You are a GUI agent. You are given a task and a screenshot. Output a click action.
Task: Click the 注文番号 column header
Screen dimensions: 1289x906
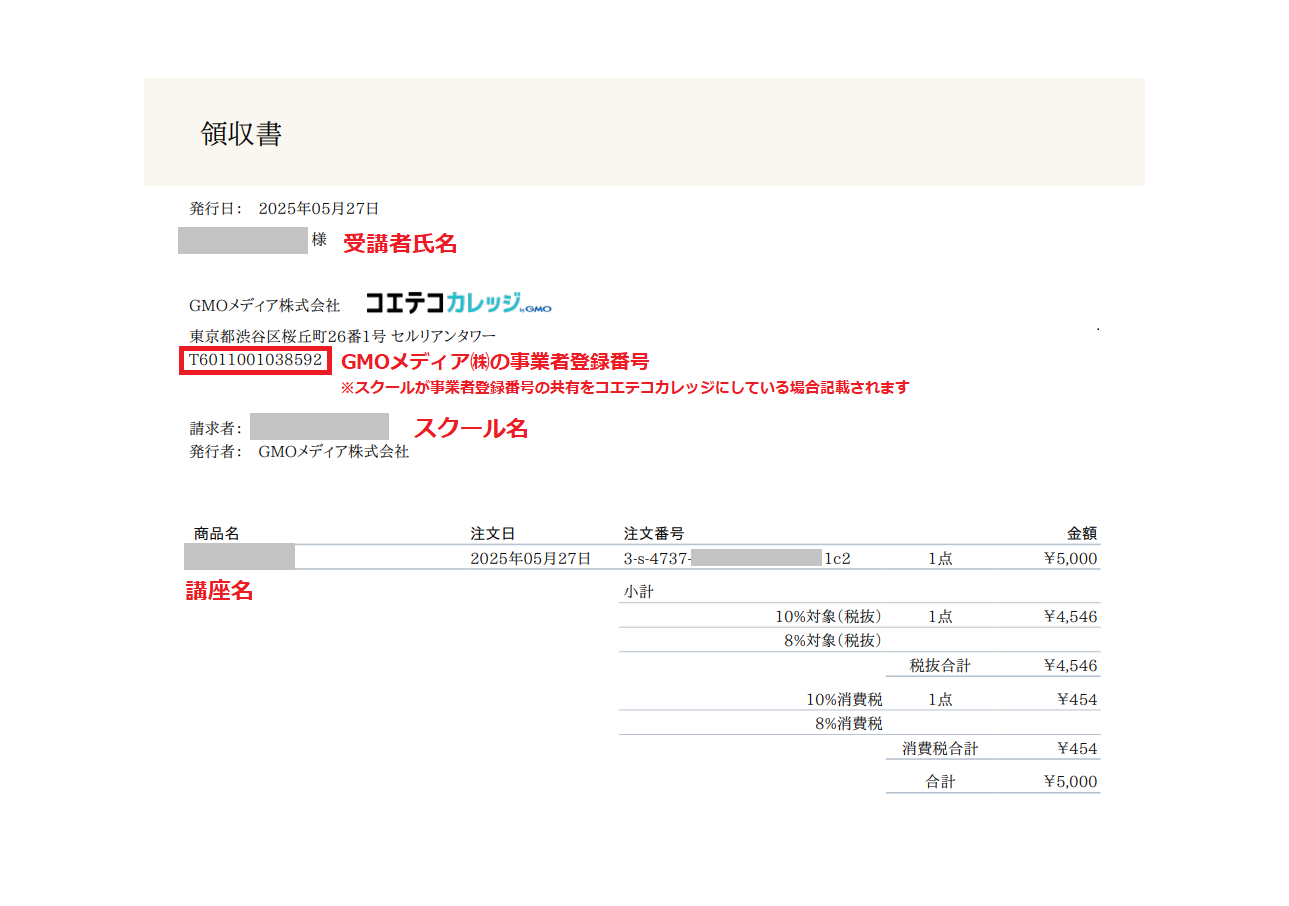[654, 534]
